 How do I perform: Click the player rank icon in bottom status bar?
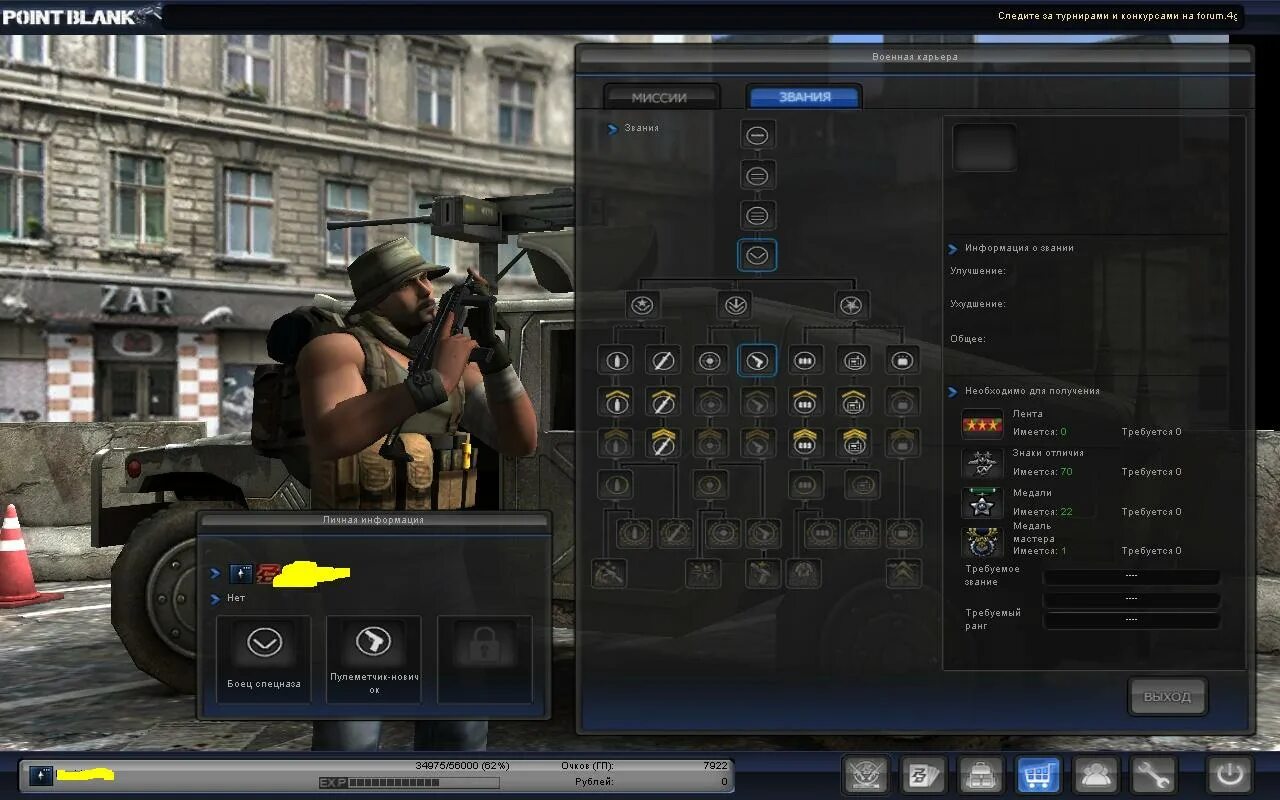[41, 775]
